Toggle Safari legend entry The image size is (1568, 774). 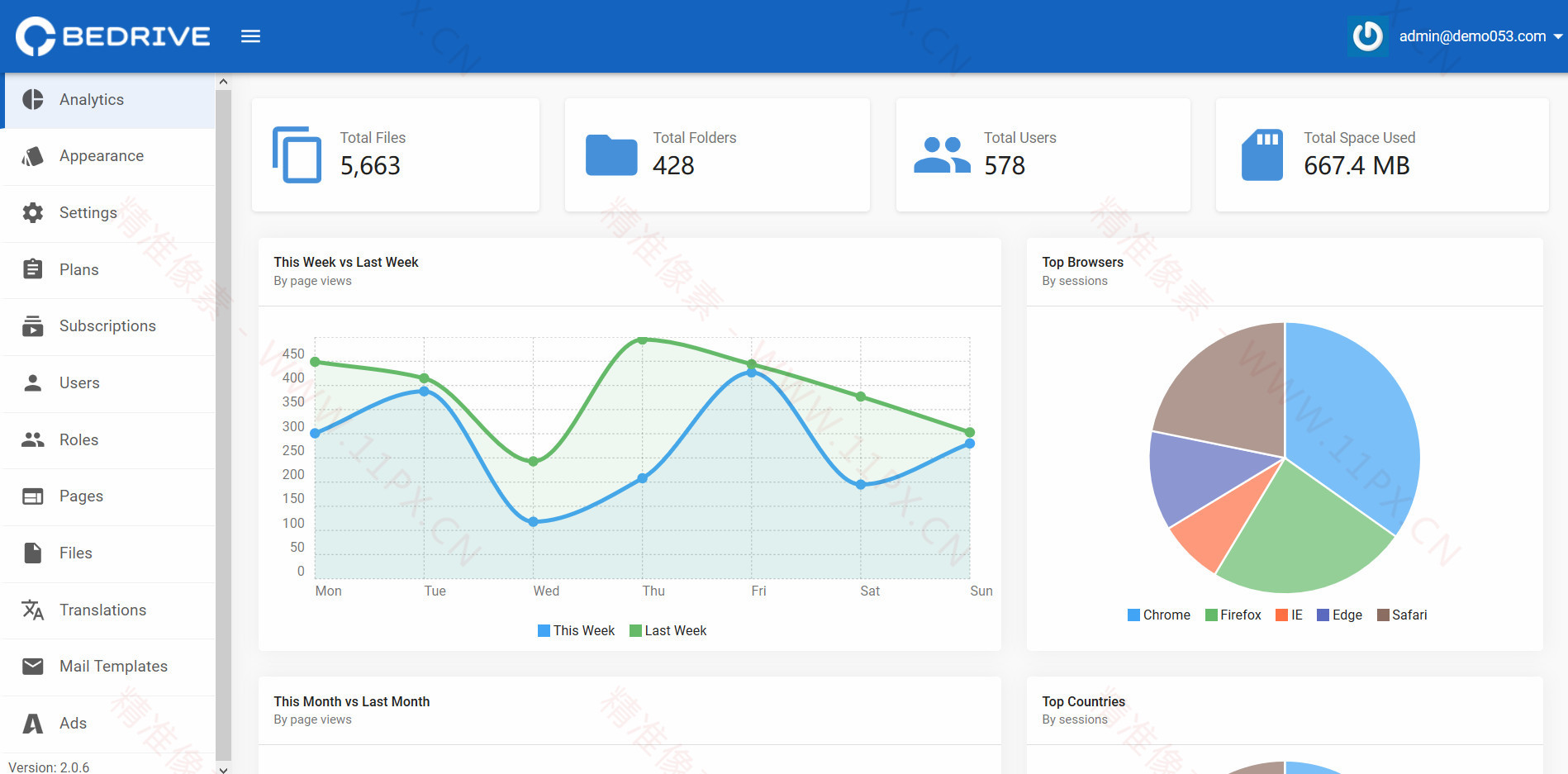(x=1402, y=615)
